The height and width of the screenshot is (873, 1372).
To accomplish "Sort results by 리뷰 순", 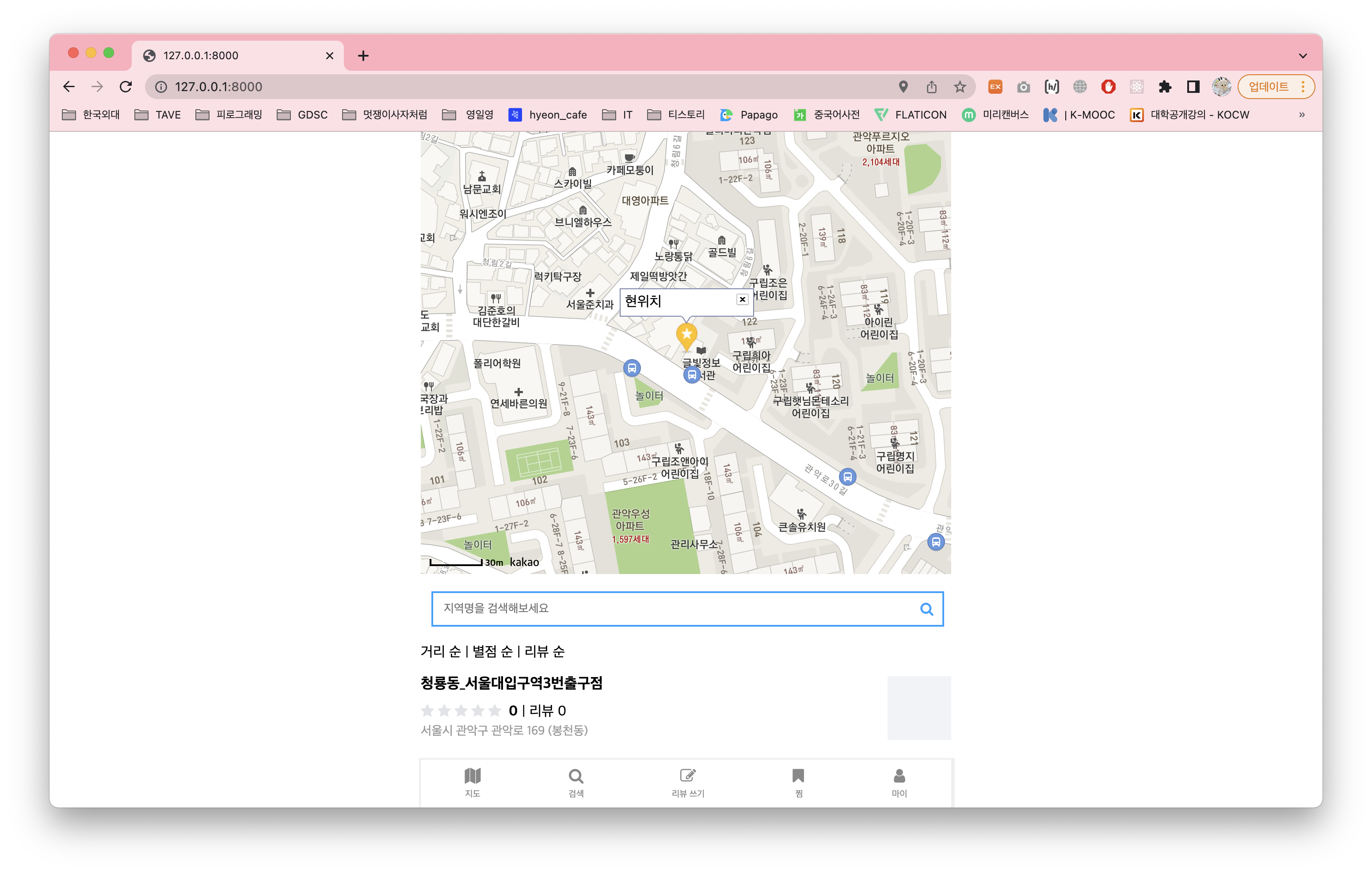I will point(544,651).
